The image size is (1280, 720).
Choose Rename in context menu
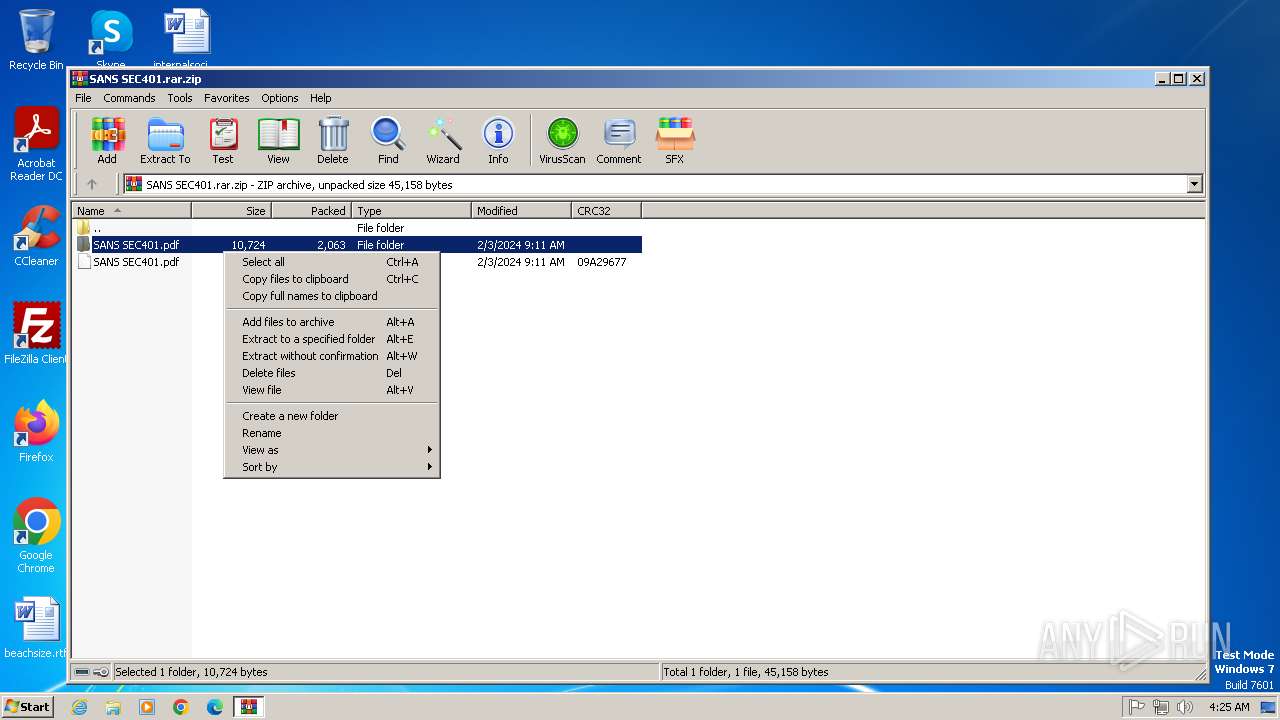[332, 433]
